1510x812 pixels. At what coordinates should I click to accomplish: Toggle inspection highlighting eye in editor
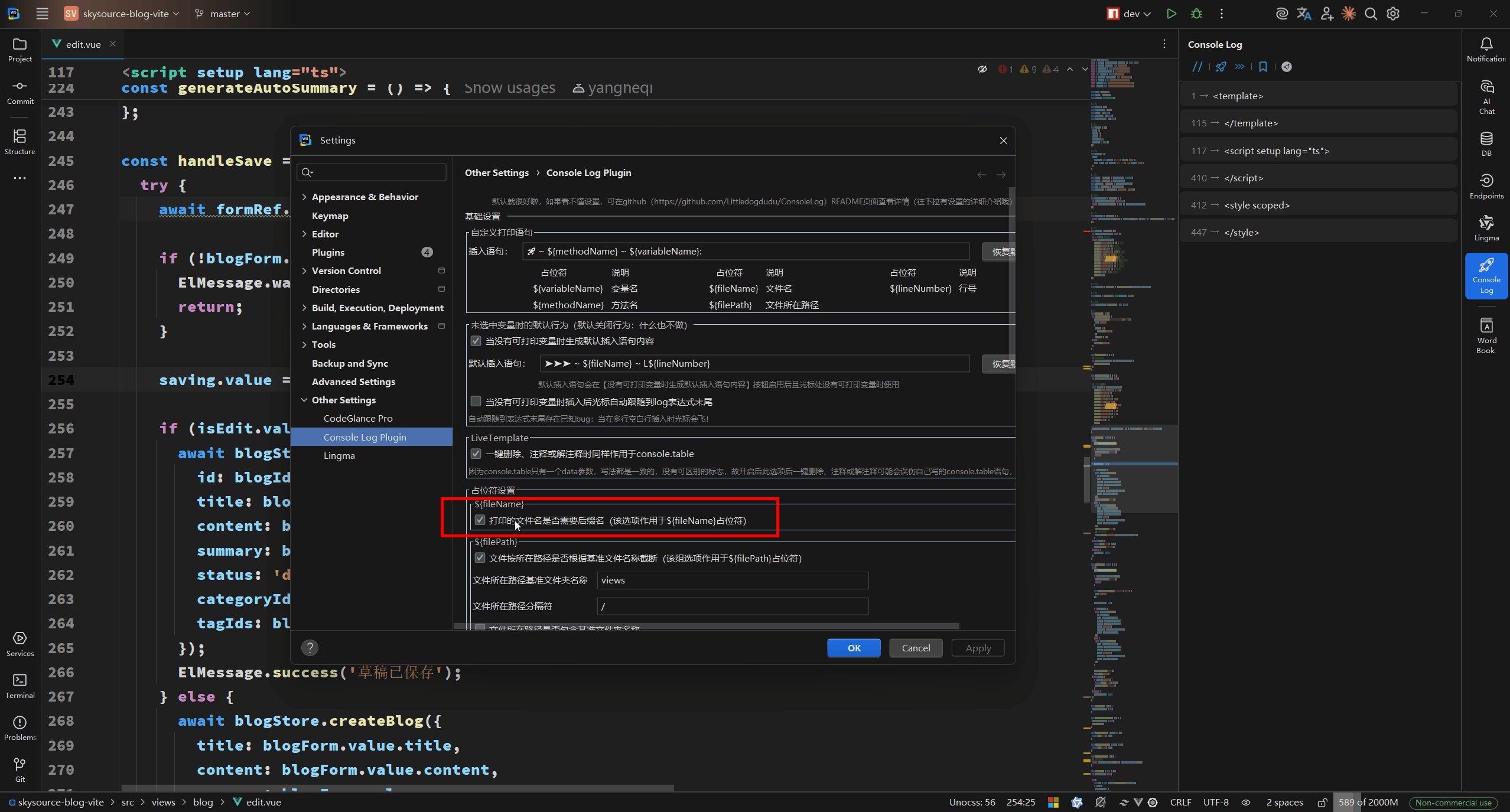[982, 69]
